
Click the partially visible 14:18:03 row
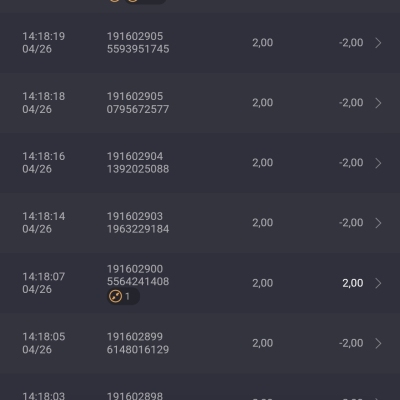tap(200, 387)
